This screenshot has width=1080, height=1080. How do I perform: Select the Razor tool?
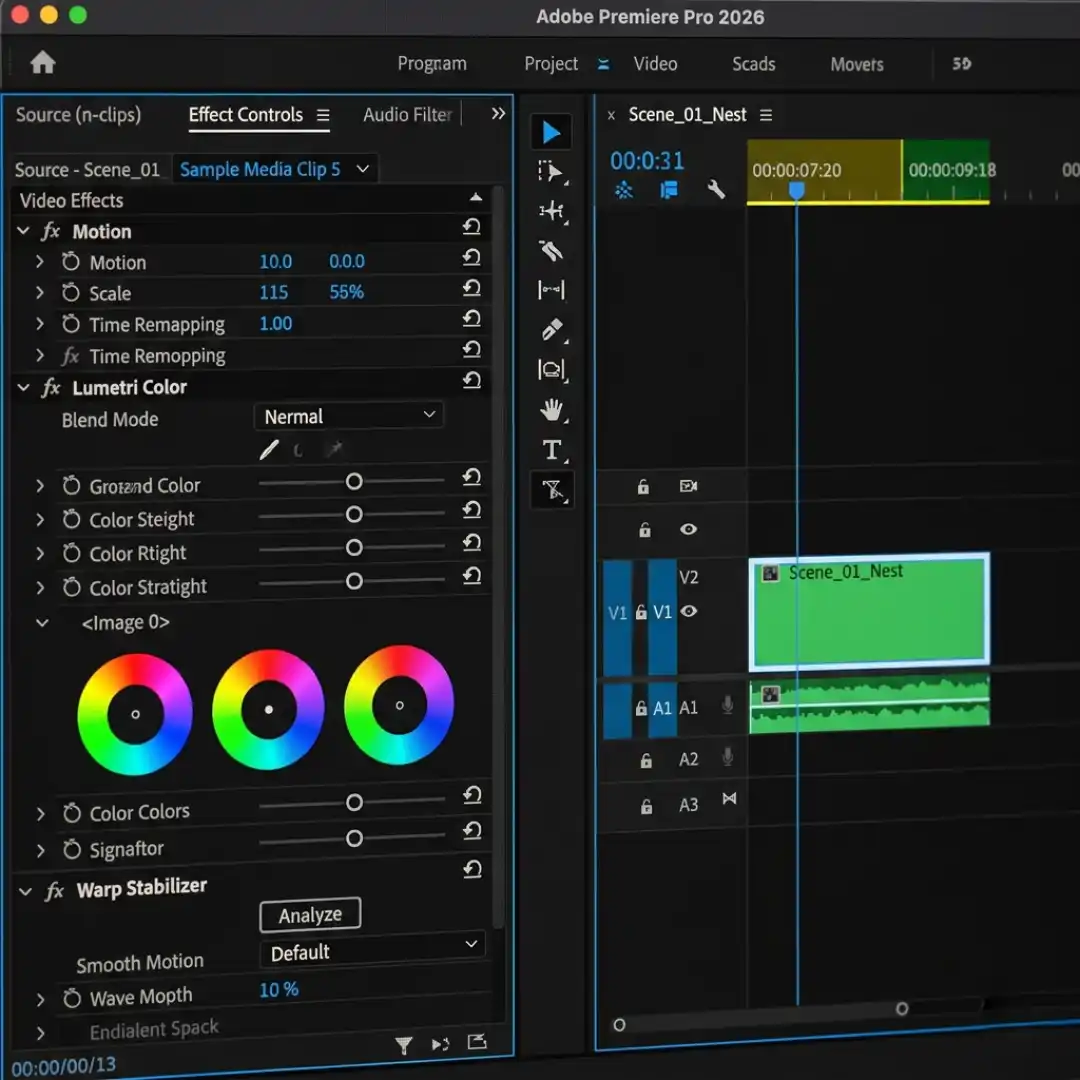click(551, 251)
